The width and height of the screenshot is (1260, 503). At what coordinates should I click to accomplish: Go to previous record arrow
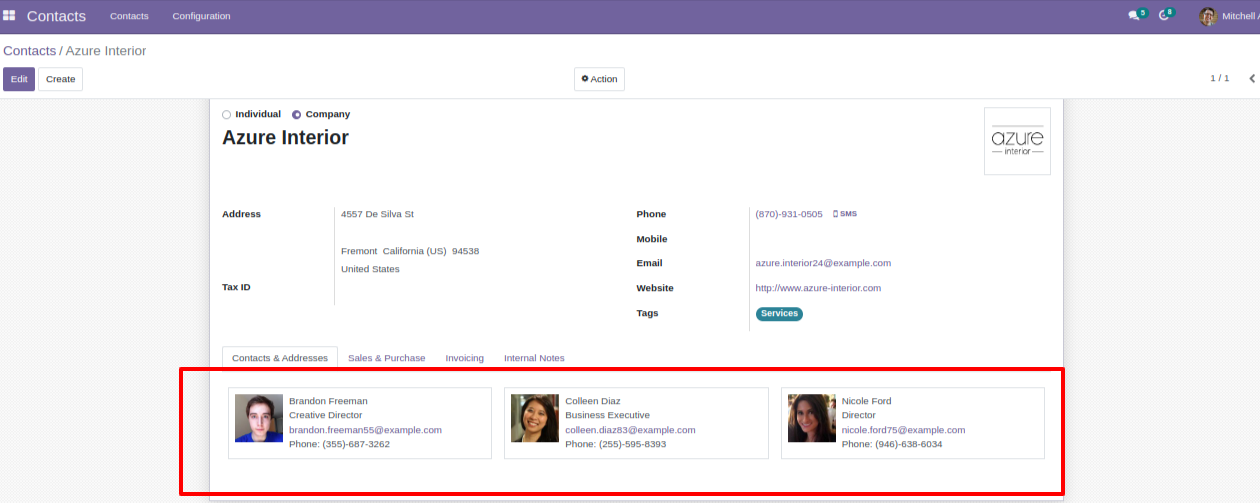click(x=1252, y=78)
